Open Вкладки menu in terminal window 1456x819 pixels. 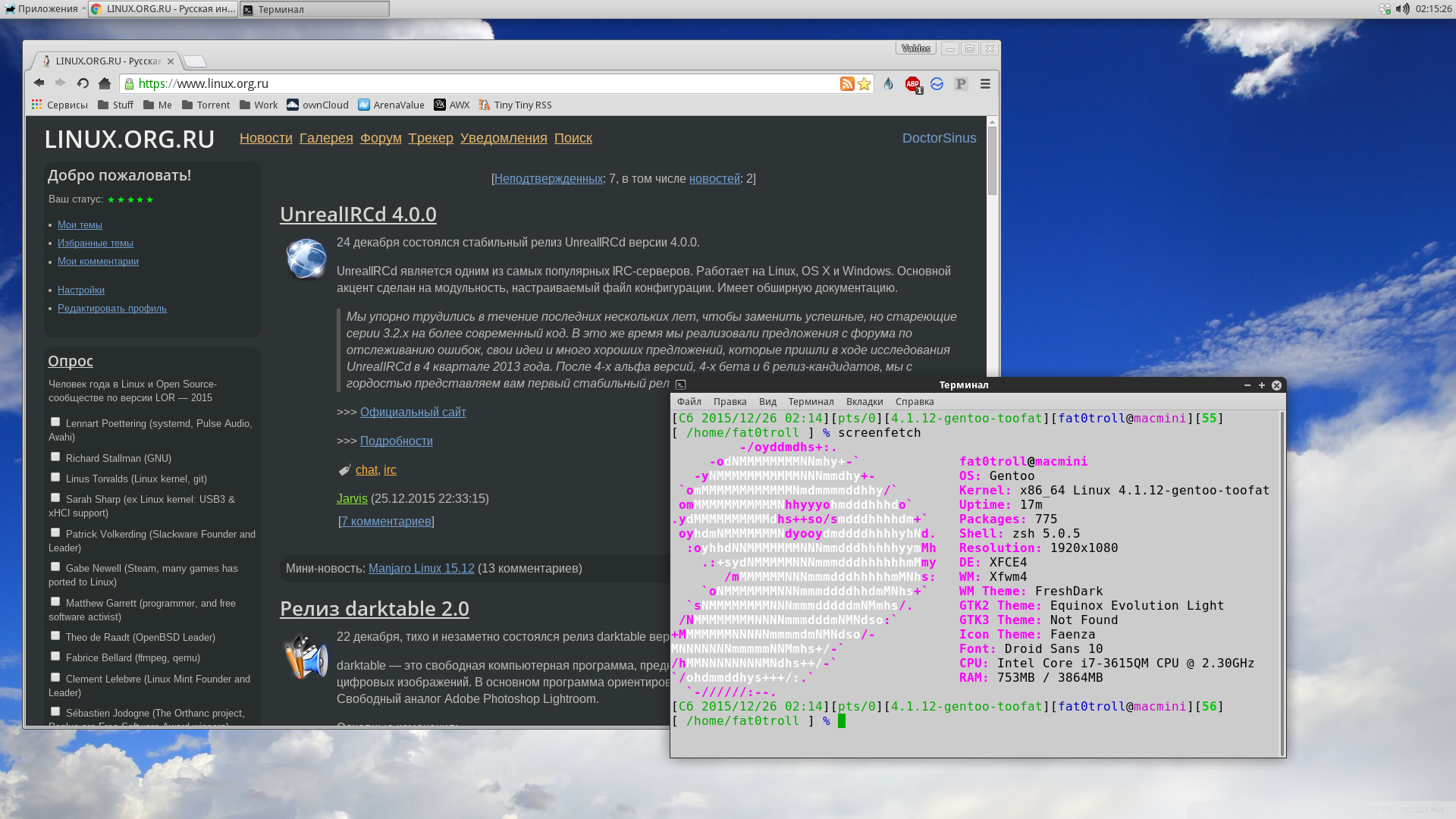[863, 401]
